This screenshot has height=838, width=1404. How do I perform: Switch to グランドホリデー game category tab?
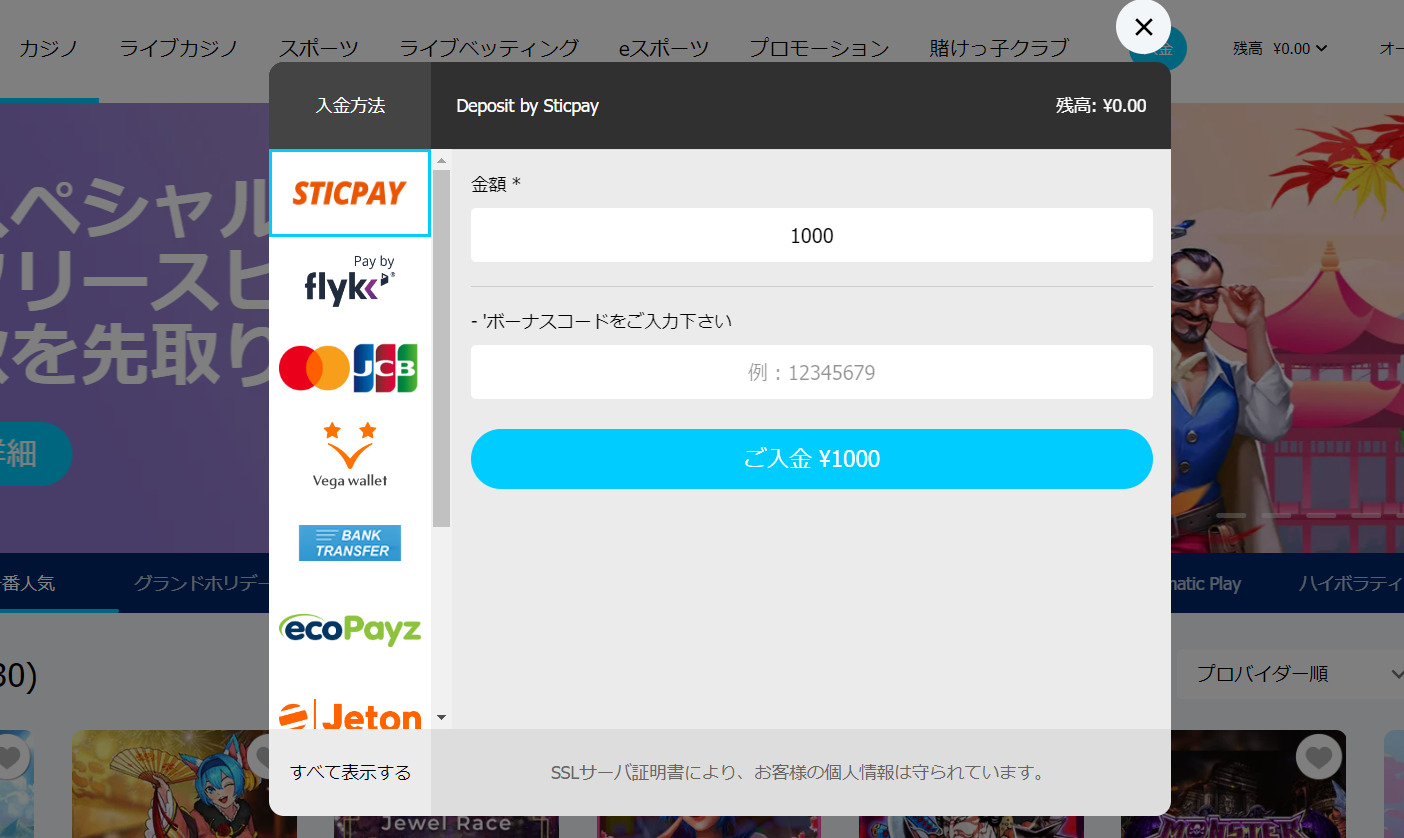coord(201,583)
